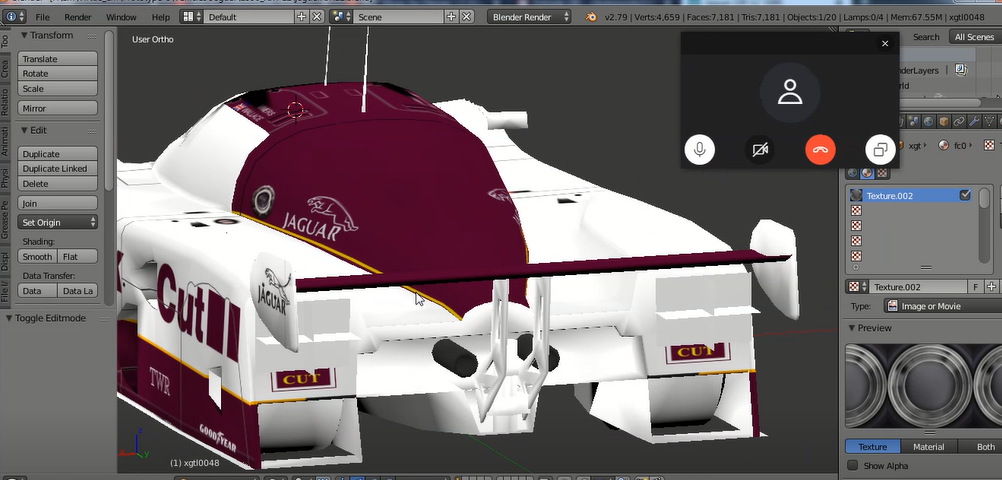The width and height of the screenshot is (1002, 480).
Task: Open the File menu
Action: (x=42, y=17)
